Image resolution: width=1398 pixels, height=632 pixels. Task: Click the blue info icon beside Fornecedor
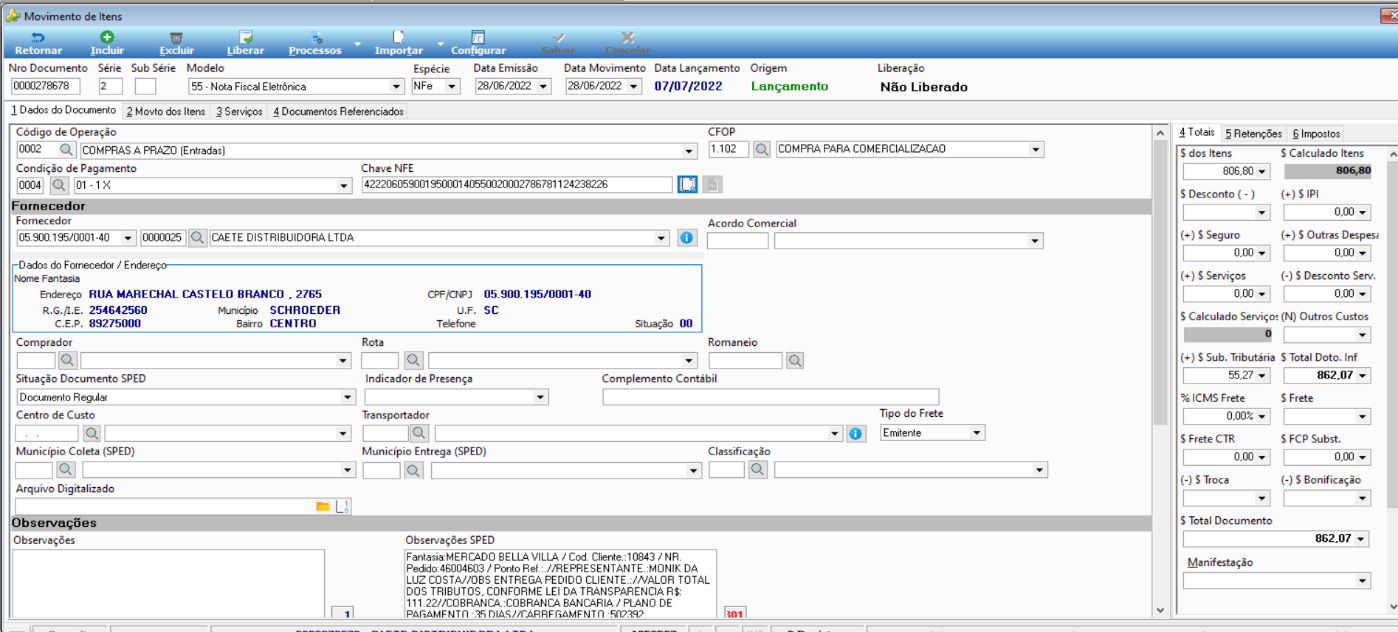coord(686,238)
